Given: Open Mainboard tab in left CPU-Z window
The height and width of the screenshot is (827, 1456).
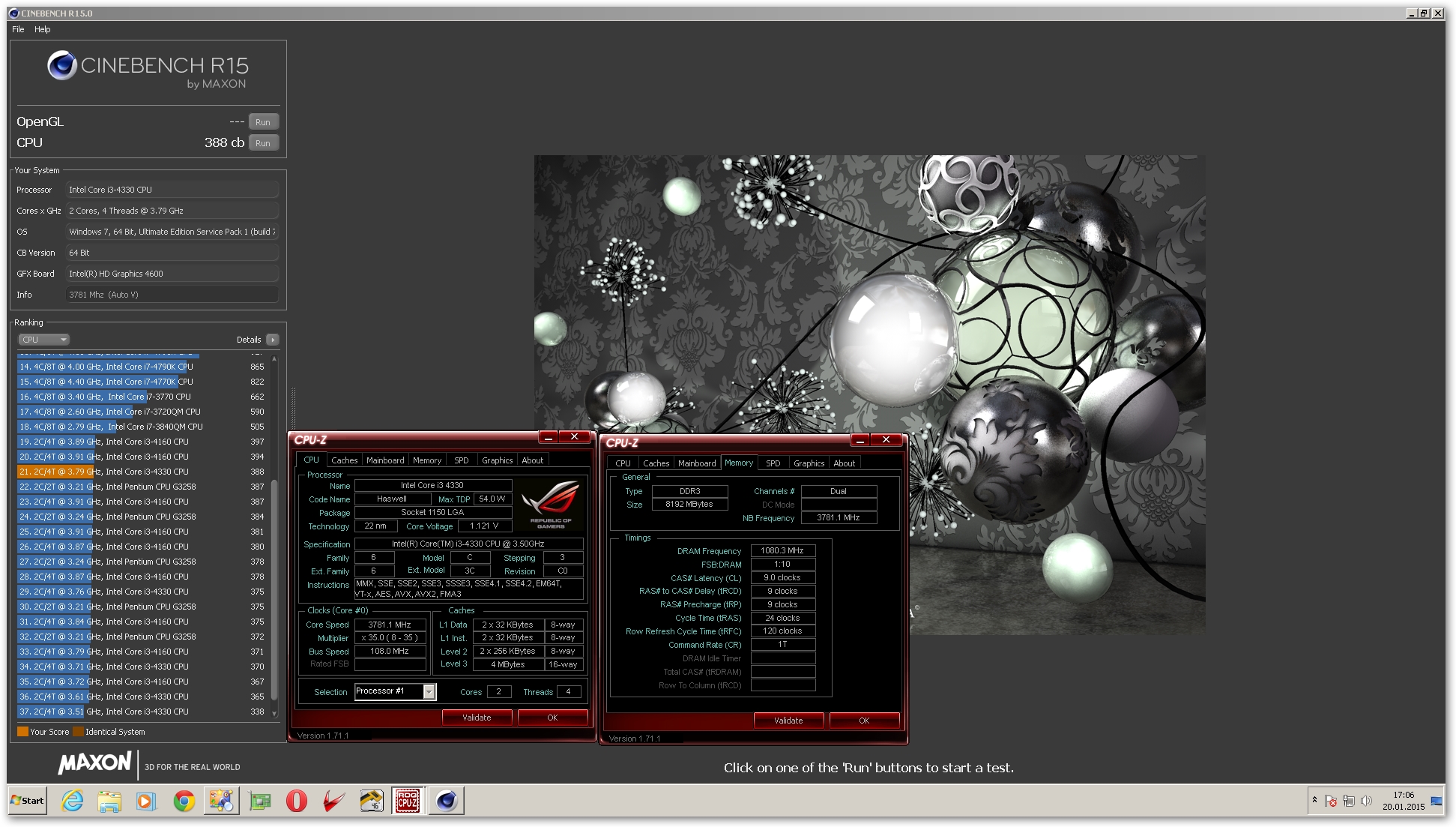Looking at the screenshot, I should click(x=385, y=460).
